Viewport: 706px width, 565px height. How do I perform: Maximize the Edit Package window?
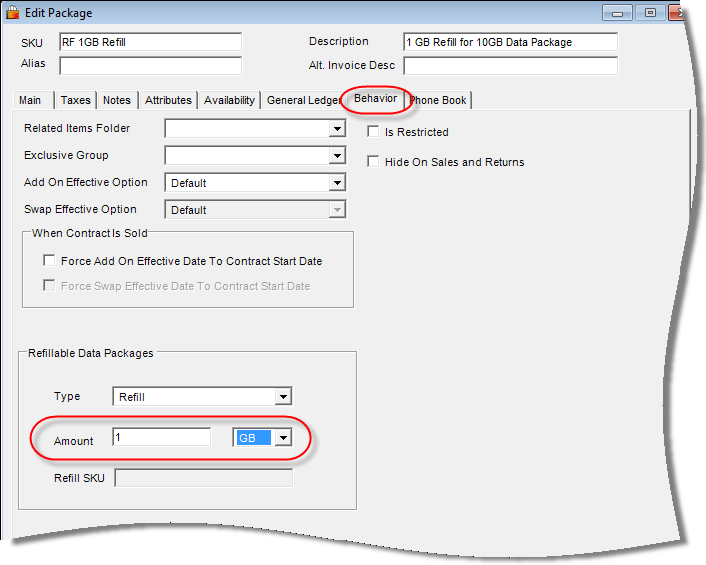(x=650, y=13)
